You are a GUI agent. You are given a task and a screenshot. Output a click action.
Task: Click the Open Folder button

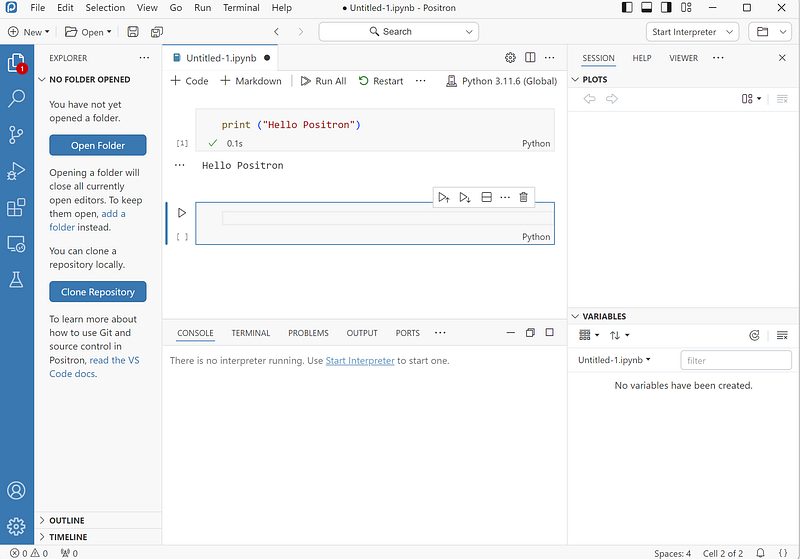pos(97,145)
